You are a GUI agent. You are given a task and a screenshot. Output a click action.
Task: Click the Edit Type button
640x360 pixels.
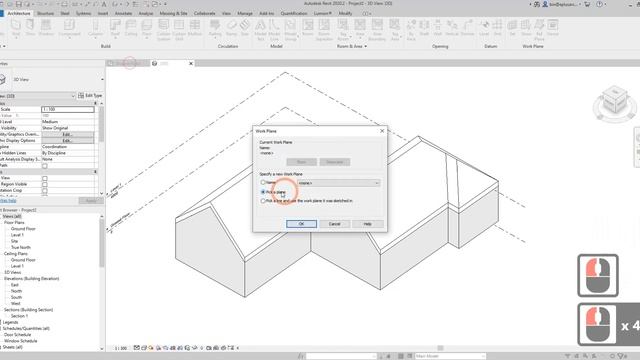[90, 96]
